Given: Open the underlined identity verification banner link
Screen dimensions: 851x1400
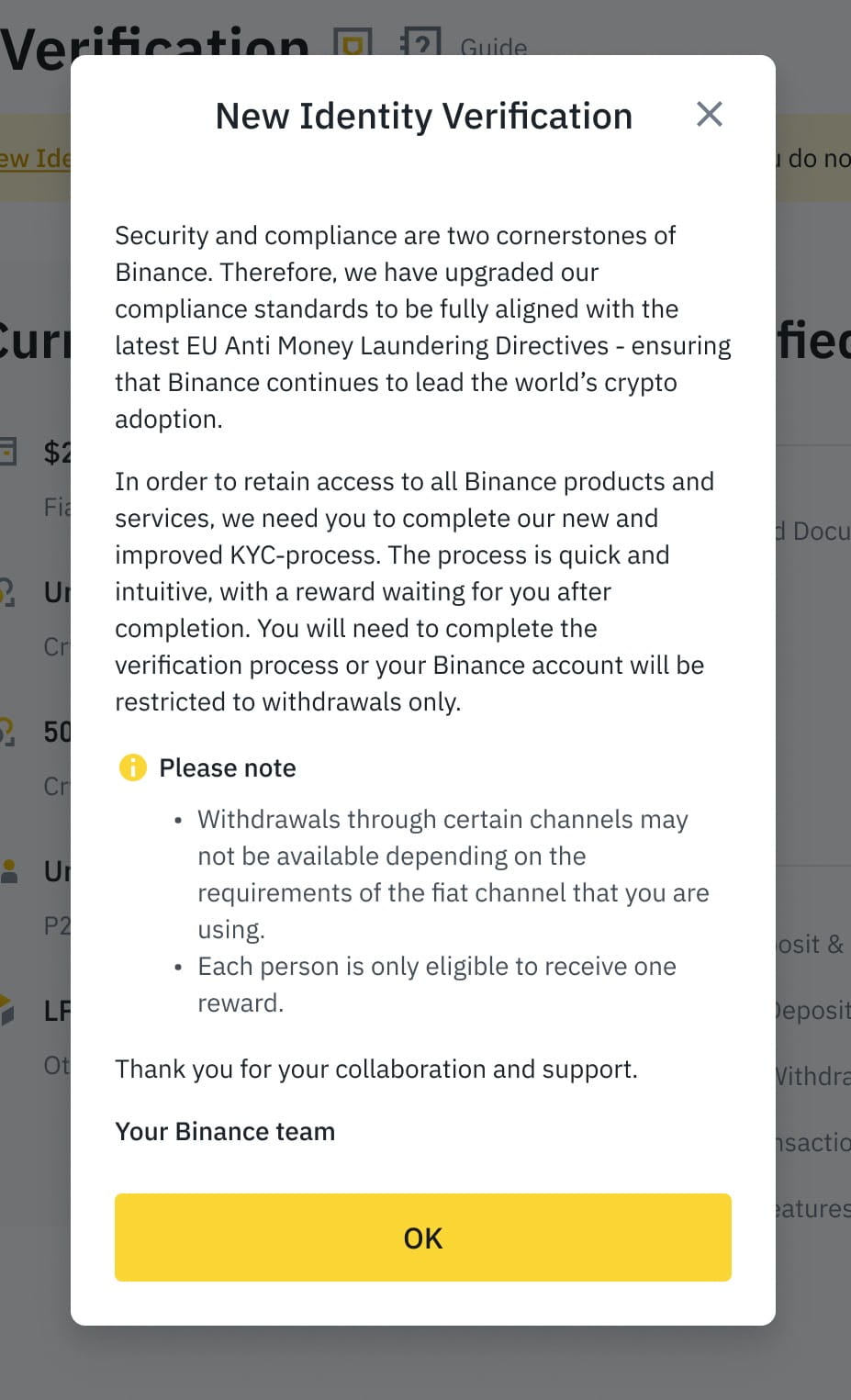Looking at the screenshot, I should click(x=35, y=158).
